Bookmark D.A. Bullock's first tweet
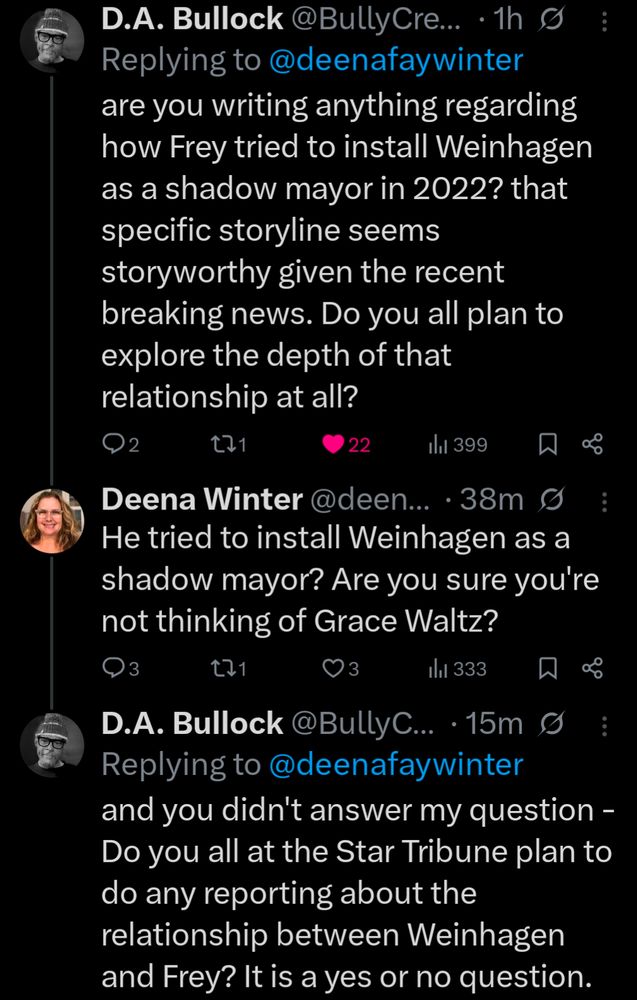 (547, 445)
